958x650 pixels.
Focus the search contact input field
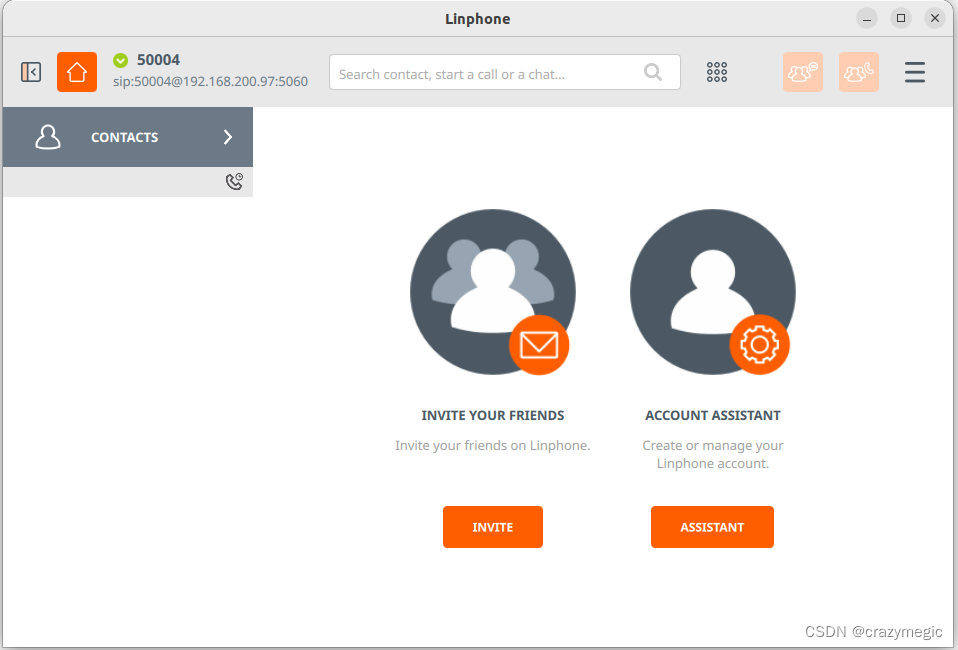[505, 72]
